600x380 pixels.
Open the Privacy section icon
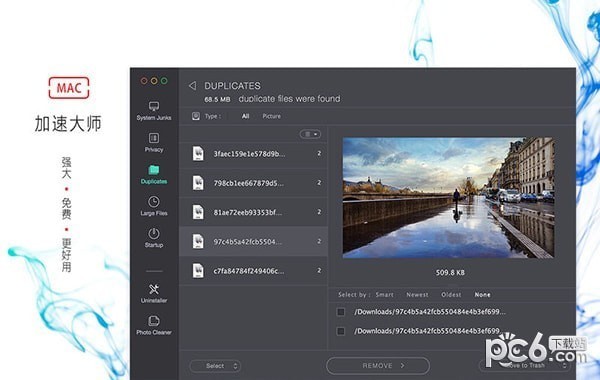(154, 138)
